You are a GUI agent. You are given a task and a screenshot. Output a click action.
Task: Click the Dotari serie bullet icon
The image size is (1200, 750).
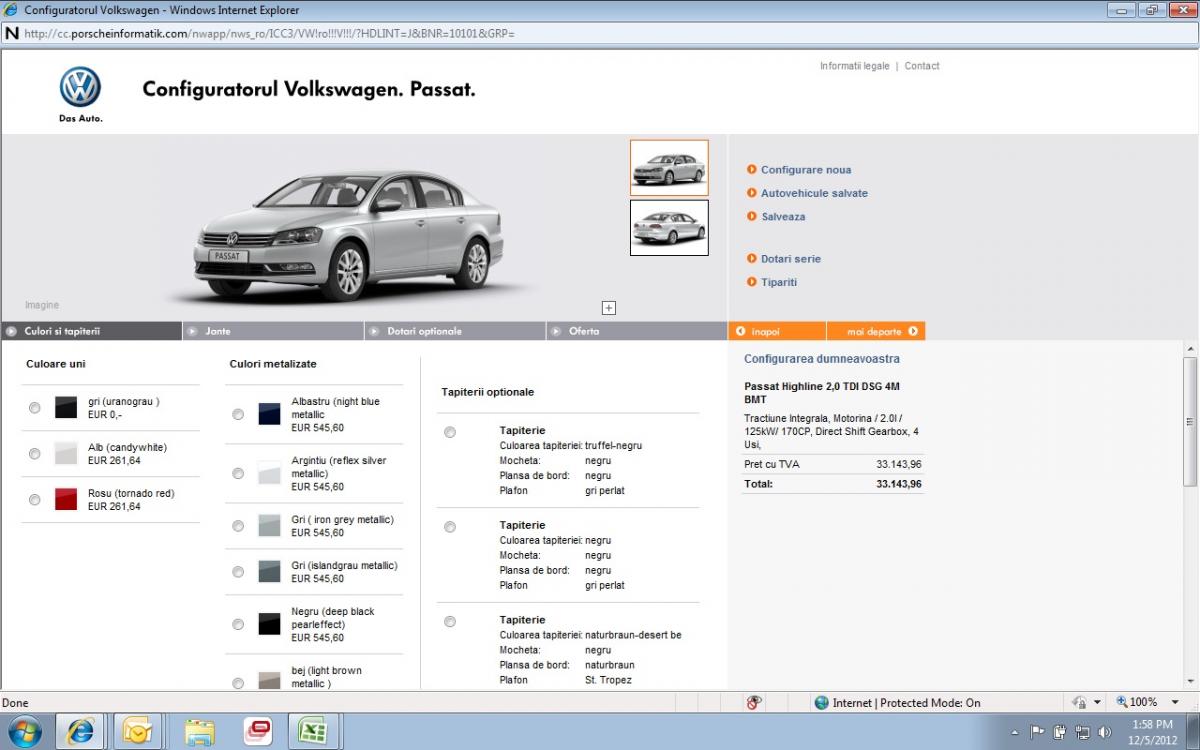click(x=752, y=259)
